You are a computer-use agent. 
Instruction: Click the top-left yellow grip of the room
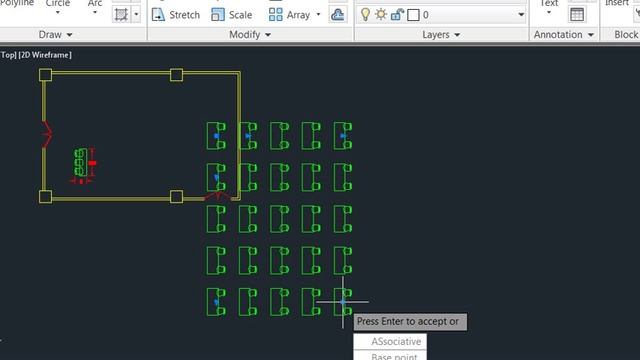45,75
